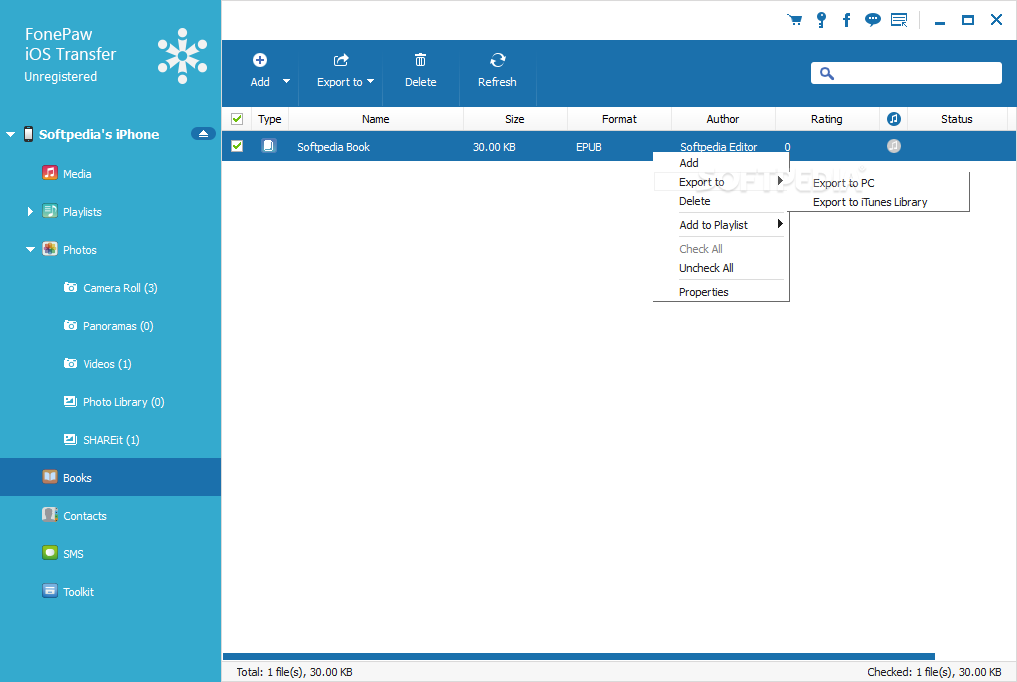1017x682 pixels.
Task: Collapse the Photos tree arrow
Action: point(30,250)
